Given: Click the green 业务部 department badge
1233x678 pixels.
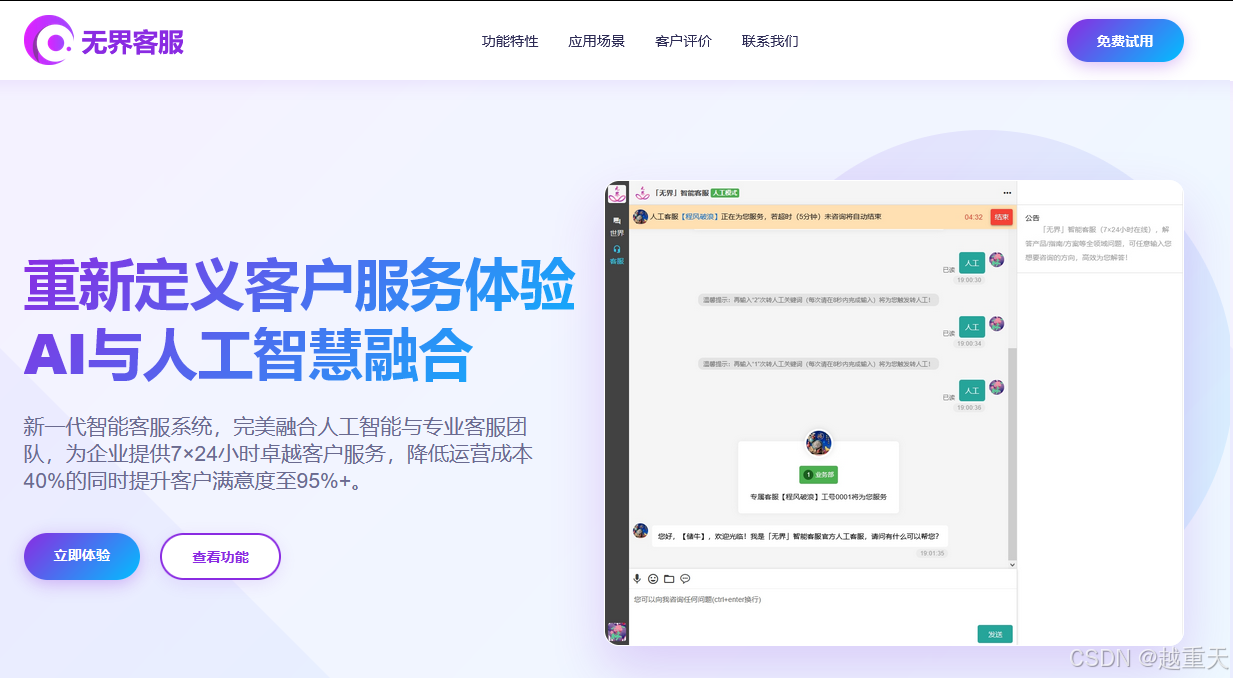Looking at the screenshot, I should pos(819,475).
